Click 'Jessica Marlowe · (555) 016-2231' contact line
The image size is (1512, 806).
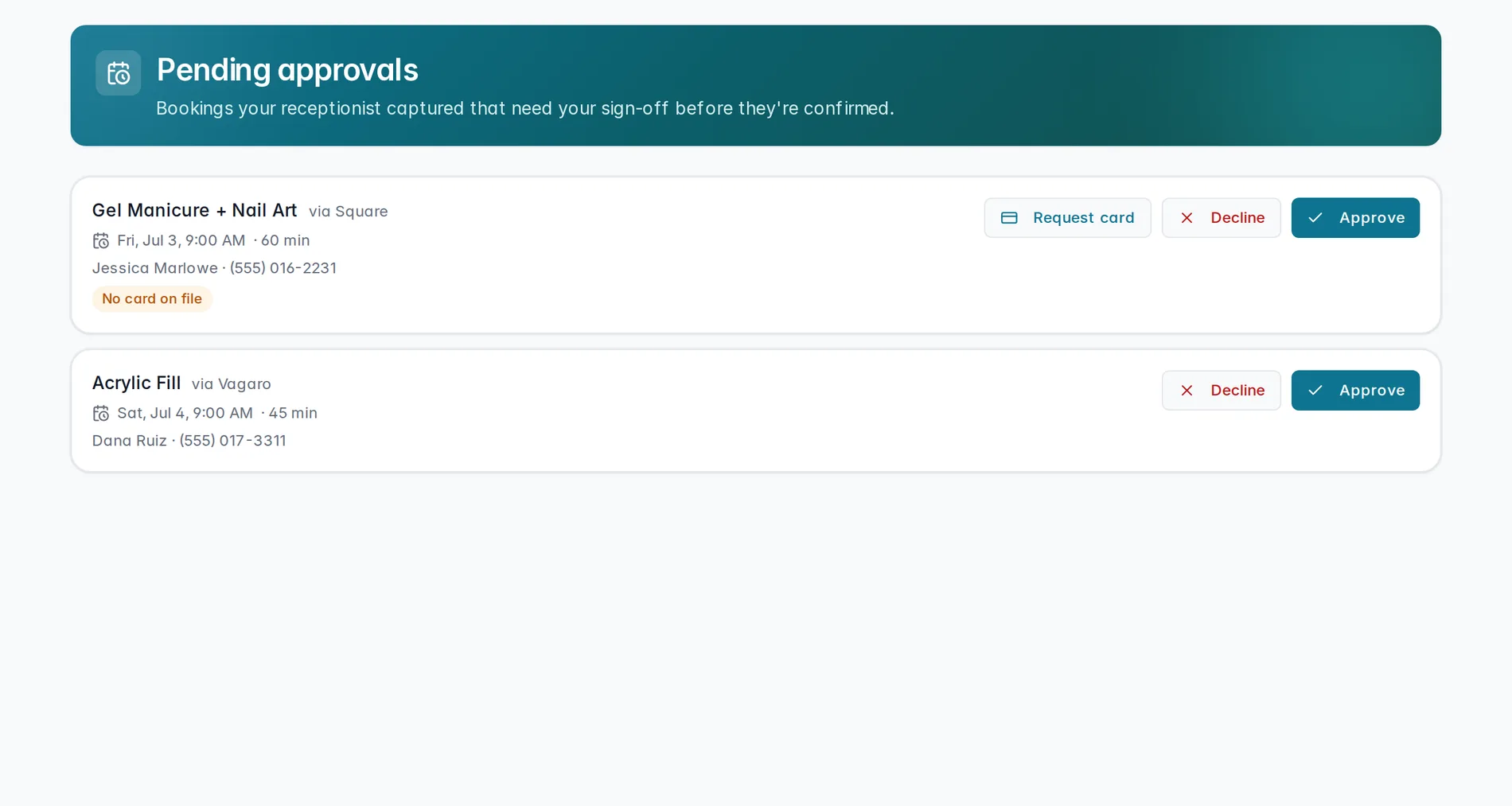(214, 268)
